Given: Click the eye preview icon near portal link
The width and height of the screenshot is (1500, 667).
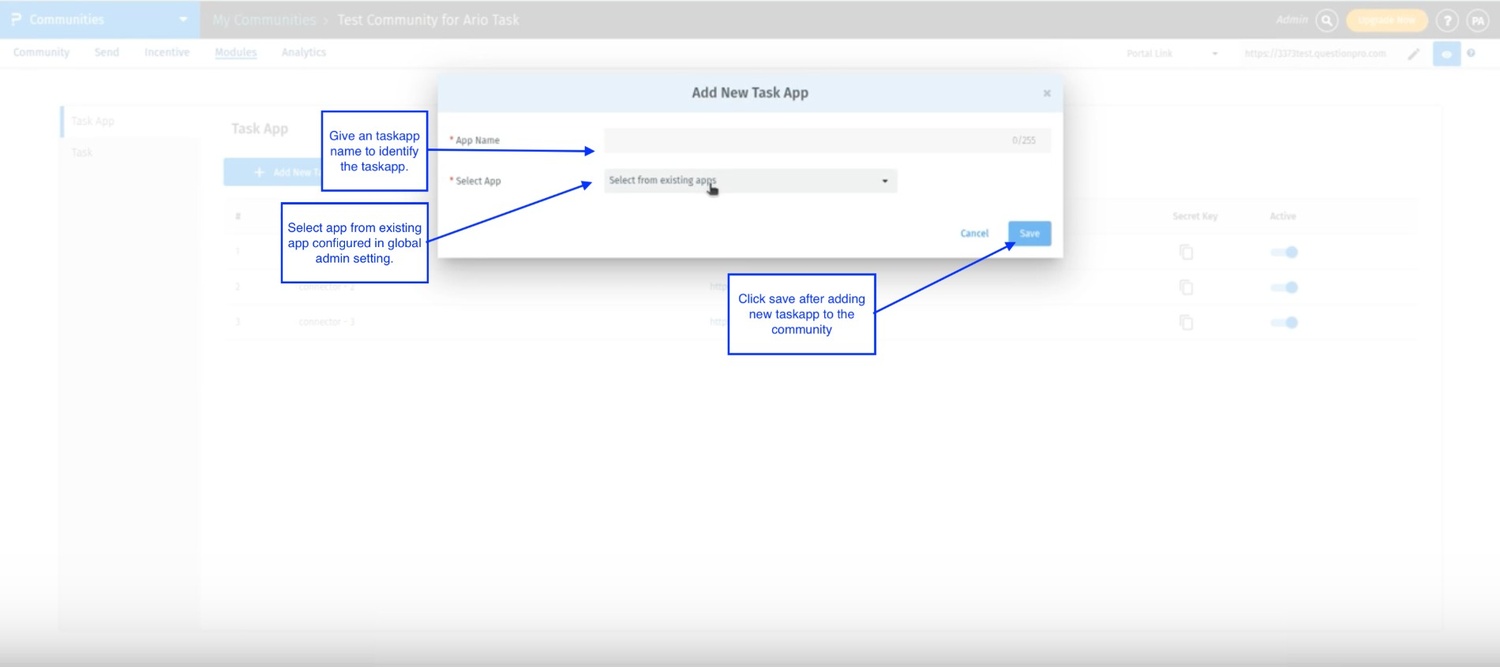Looking at the screenshot, I should tap(1446, 54).
